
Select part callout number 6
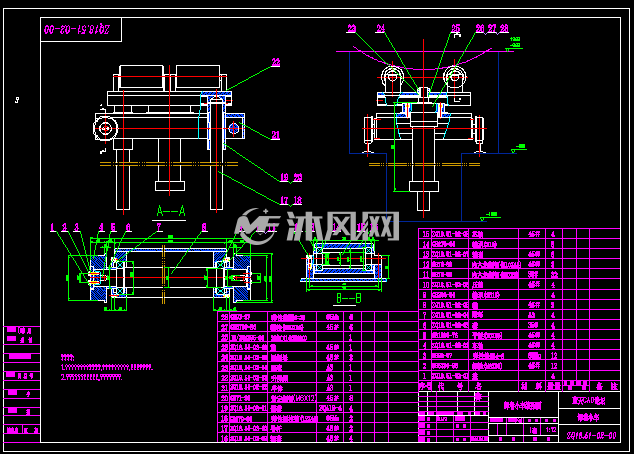point(128,228)
